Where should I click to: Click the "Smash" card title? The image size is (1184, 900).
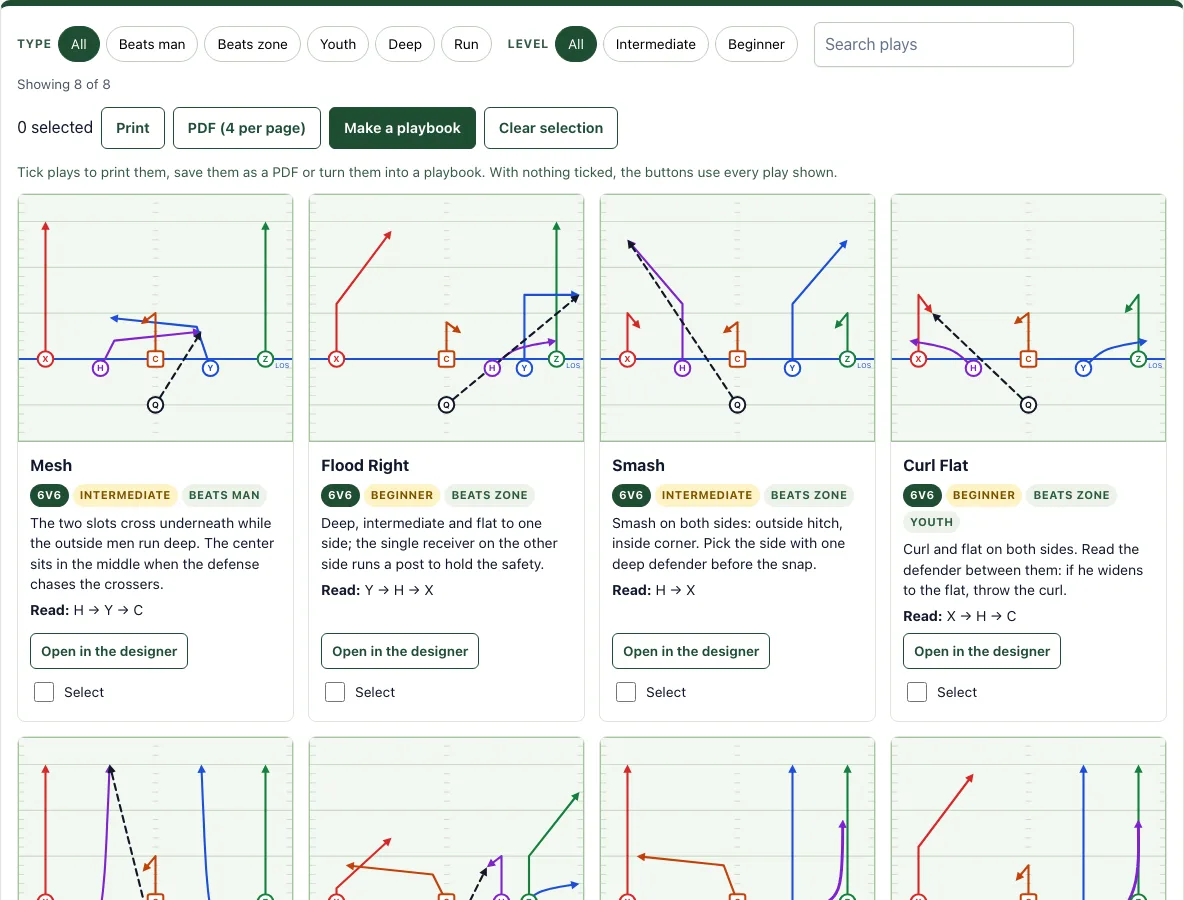coord(638,466)
